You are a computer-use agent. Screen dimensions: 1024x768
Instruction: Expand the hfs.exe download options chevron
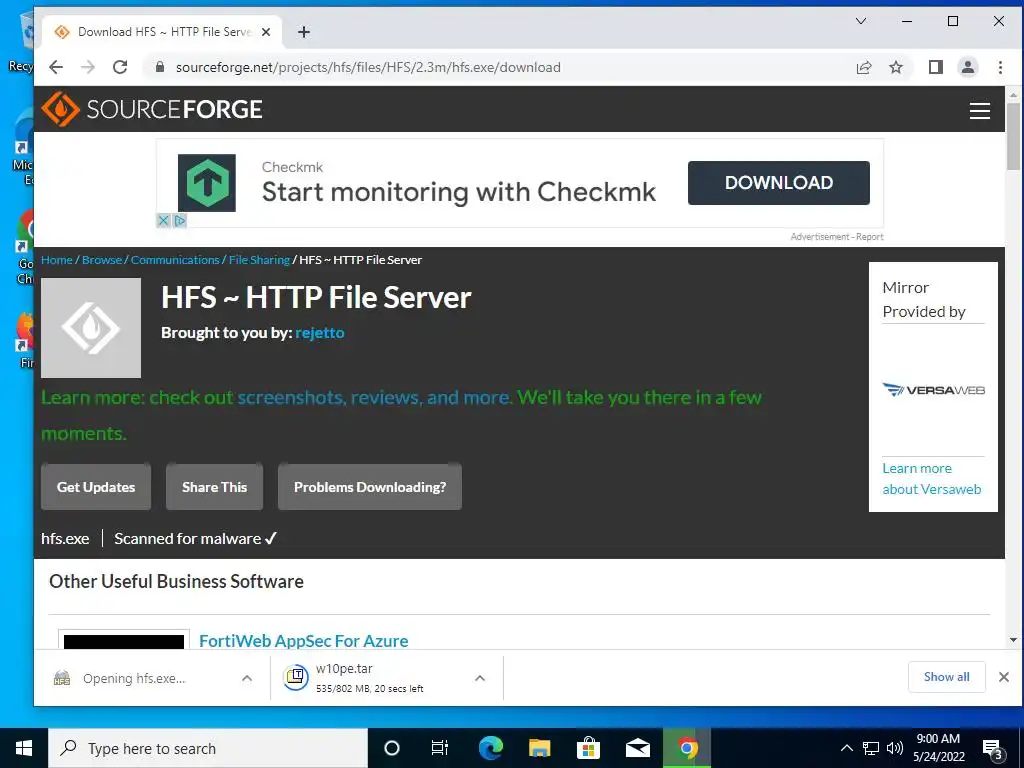[247, 679]
